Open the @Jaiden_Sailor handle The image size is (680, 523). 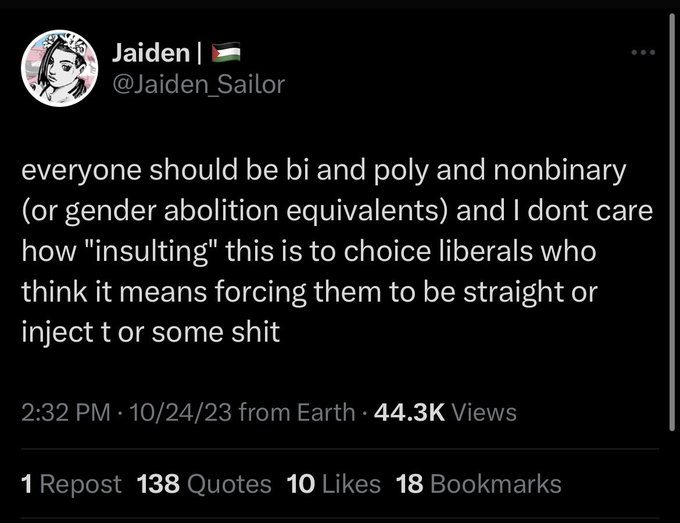point(198,84)
